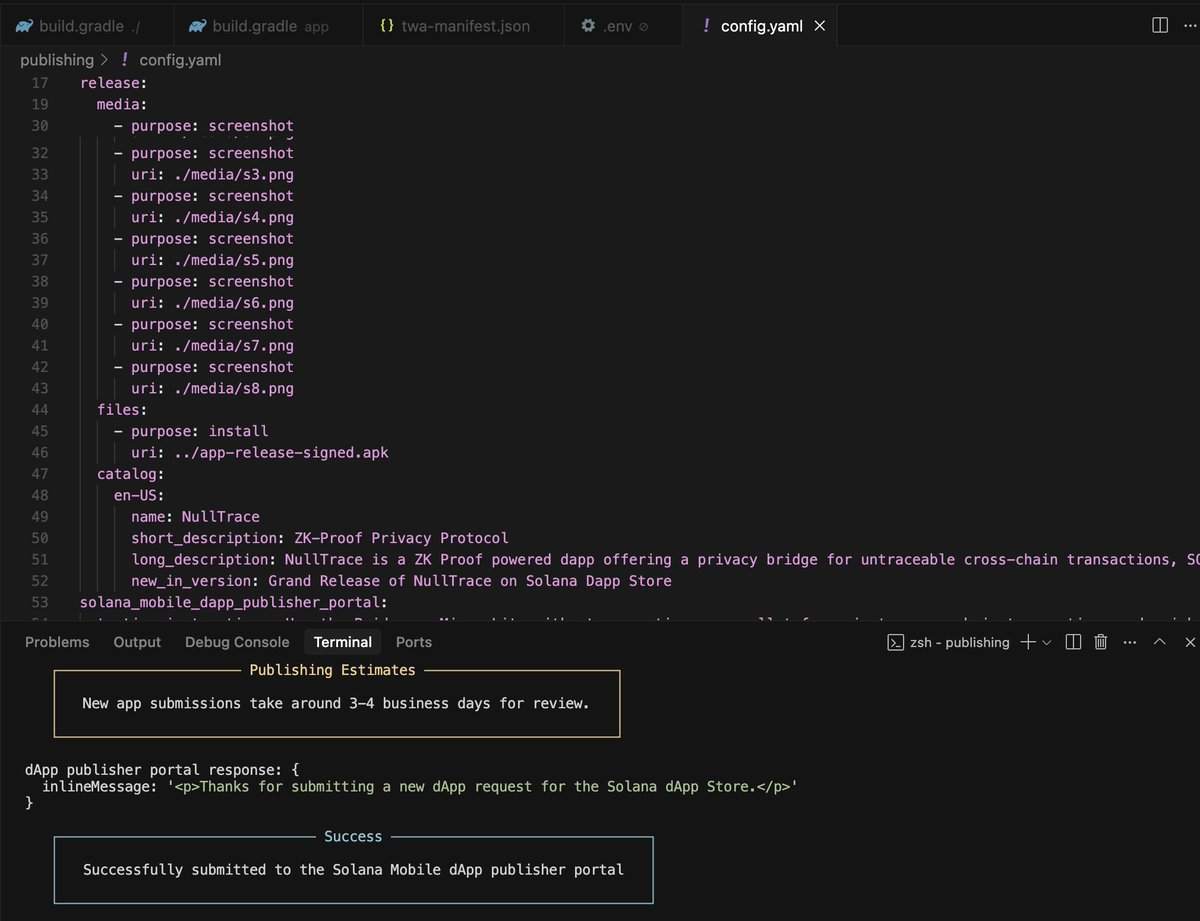Viewport: 1200px width, 921px height.
Task: Split the editor to the right
Action: (1160, 25)
